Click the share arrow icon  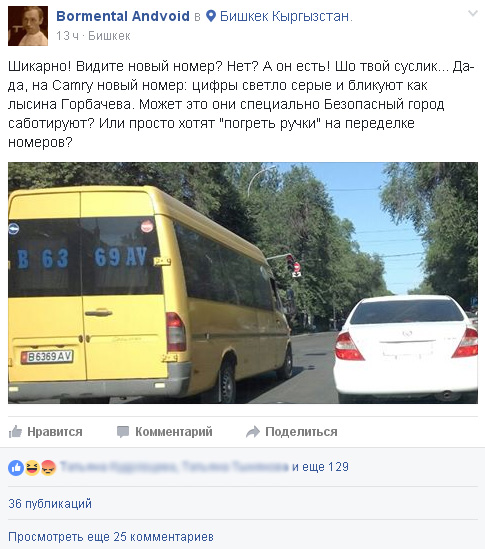pyautogui.click(x=253, y=432)
